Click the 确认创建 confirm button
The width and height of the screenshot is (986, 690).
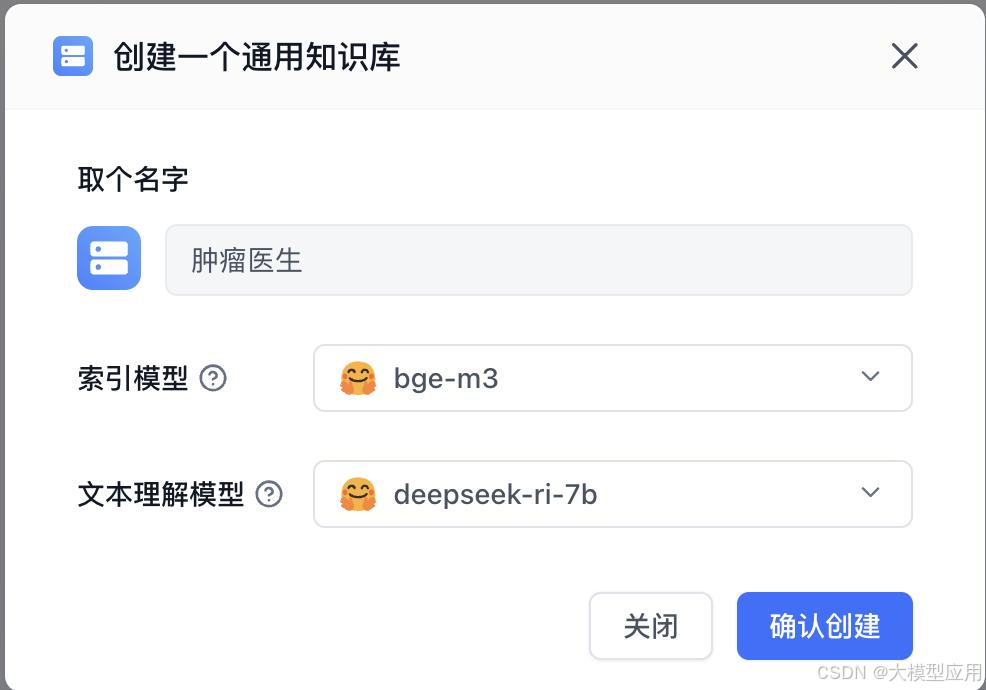(824, 626)
